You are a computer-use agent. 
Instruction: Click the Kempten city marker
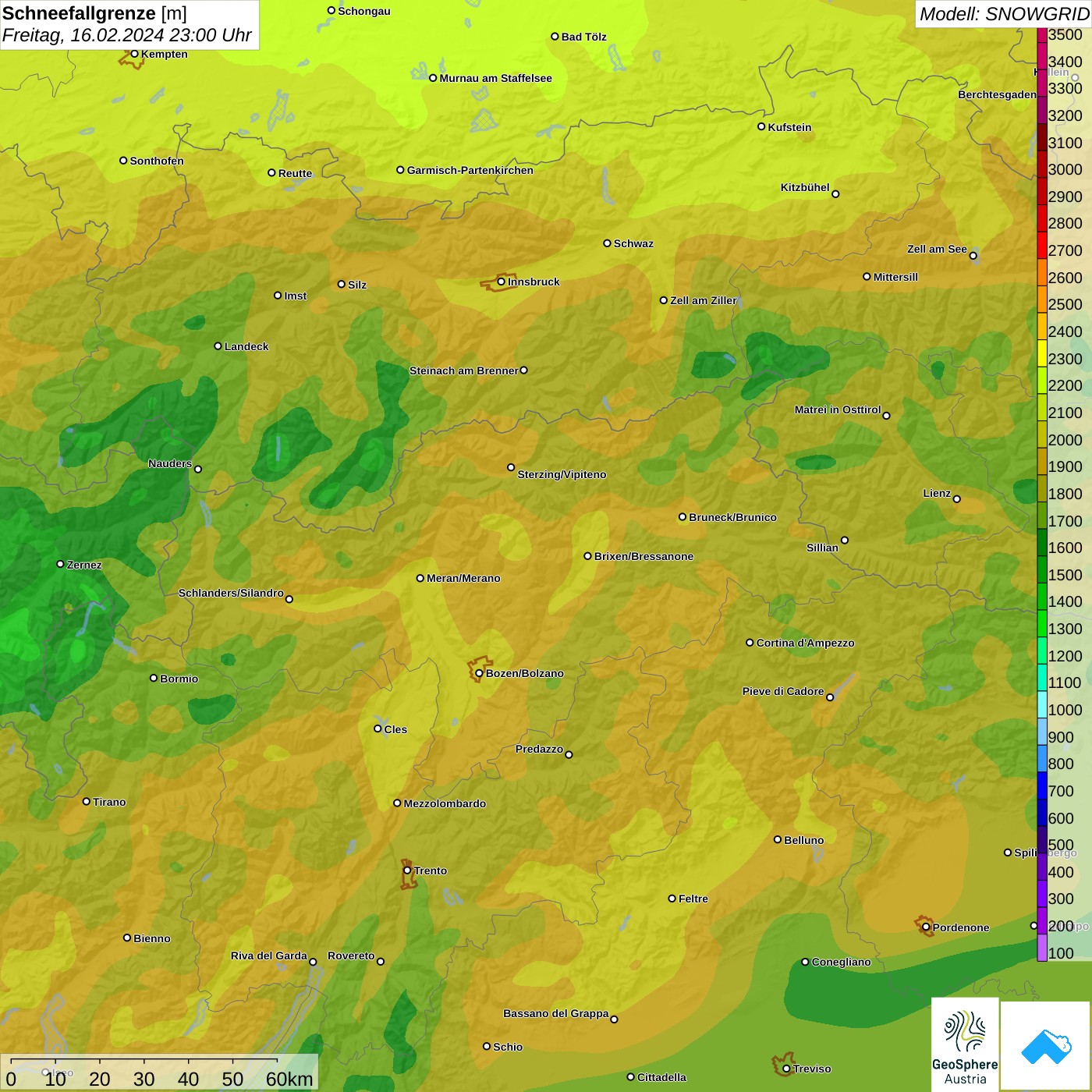coord(134,54)
